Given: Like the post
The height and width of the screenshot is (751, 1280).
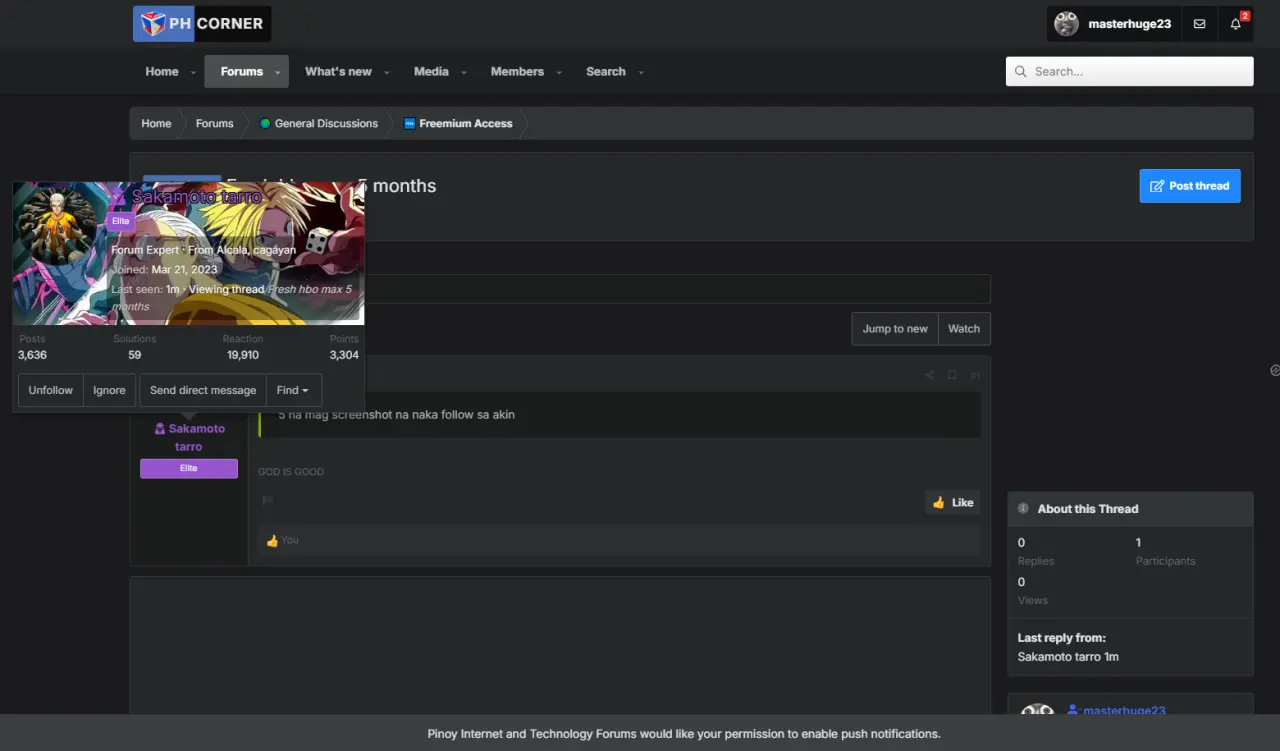Looking at the screenshot, I should point(953,503).
